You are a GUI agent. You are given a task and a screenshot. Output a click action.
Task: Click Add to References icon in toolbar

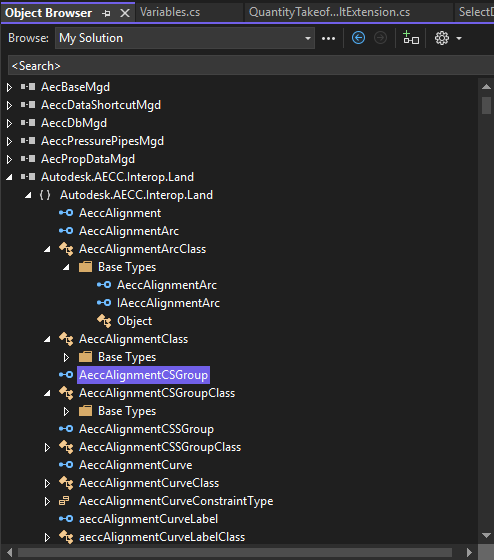tap(411, 38)
